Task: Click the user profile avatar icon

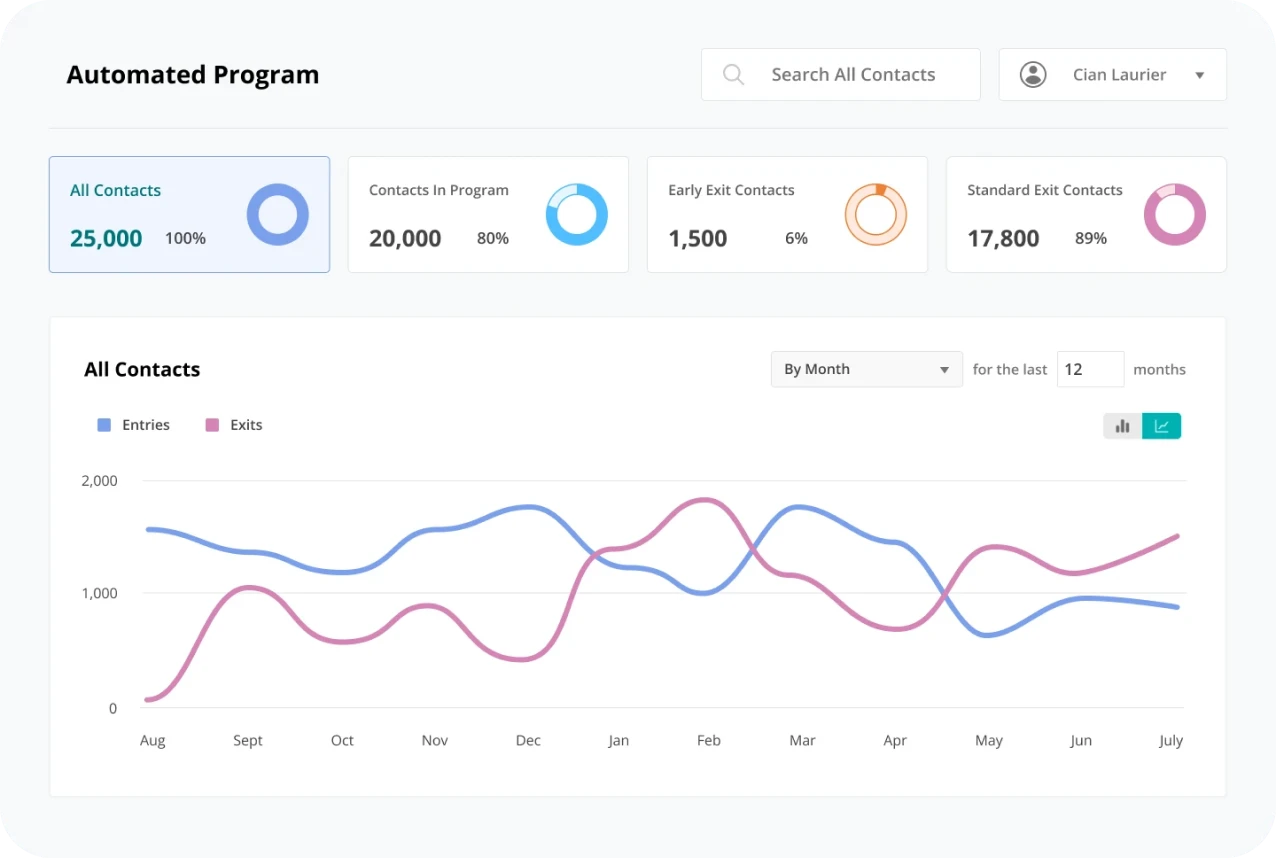Action: (x=1032, y=75)
